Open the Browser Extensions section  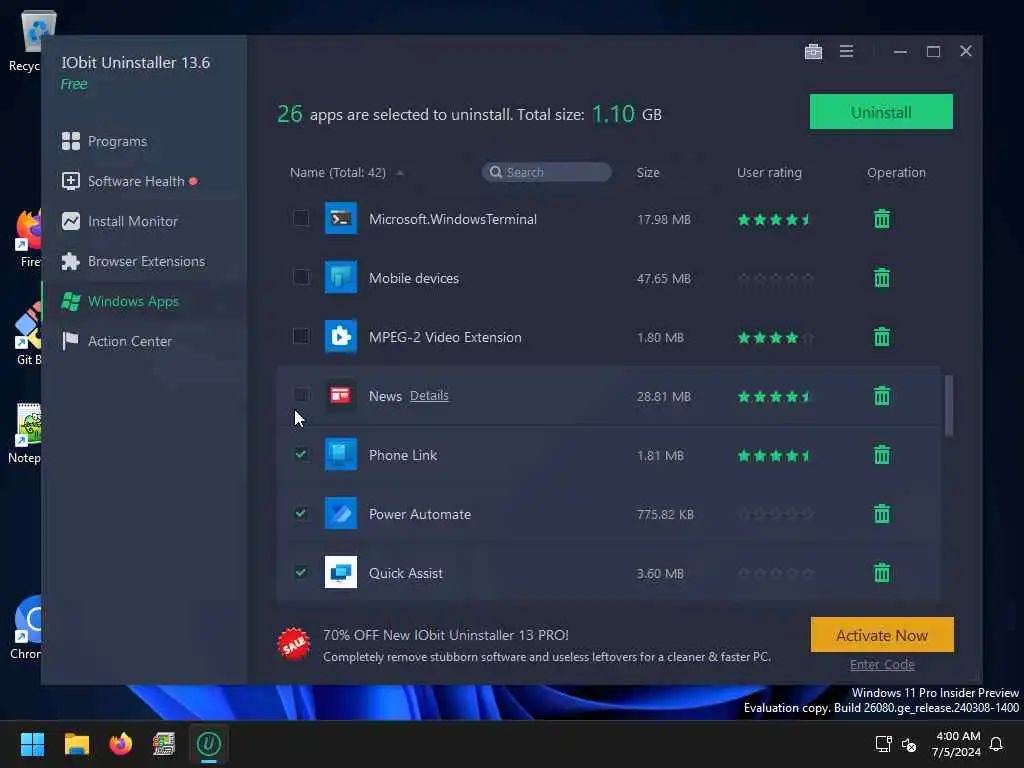(133, 261)
